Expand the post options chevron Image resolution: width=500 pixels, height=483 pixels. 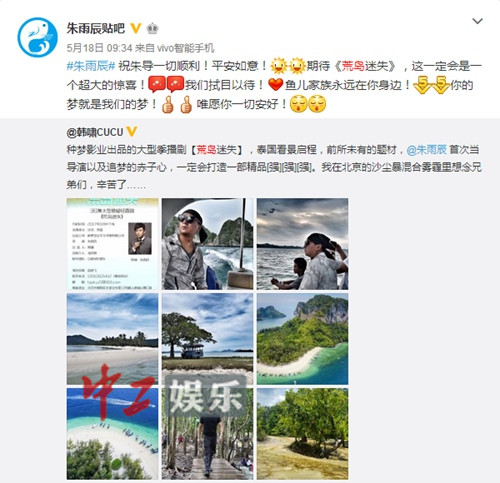pyautogui.click(x=478, y=21)
